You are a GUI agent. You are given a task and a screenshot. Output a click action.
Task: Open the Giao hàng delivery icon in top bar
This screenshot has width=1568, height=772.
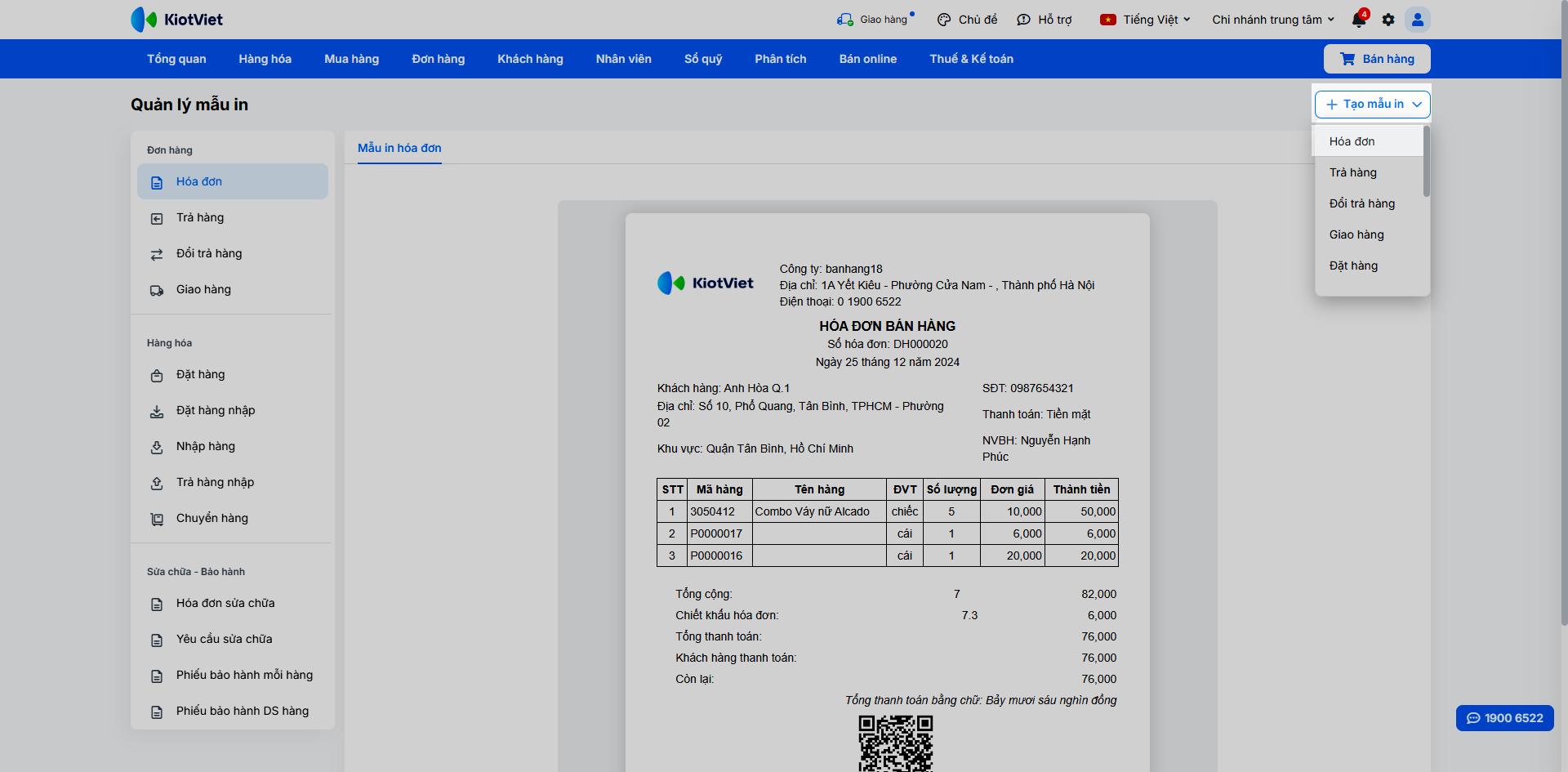(844, 20)
